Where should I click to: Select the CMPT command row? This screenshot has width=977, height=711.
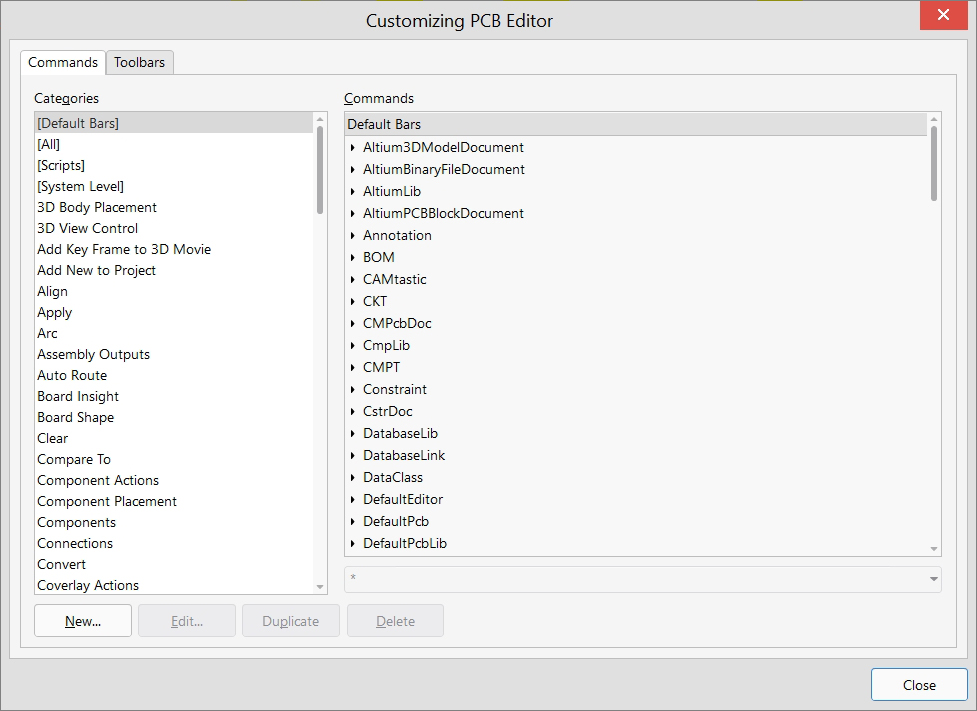(x=636, y=368)
